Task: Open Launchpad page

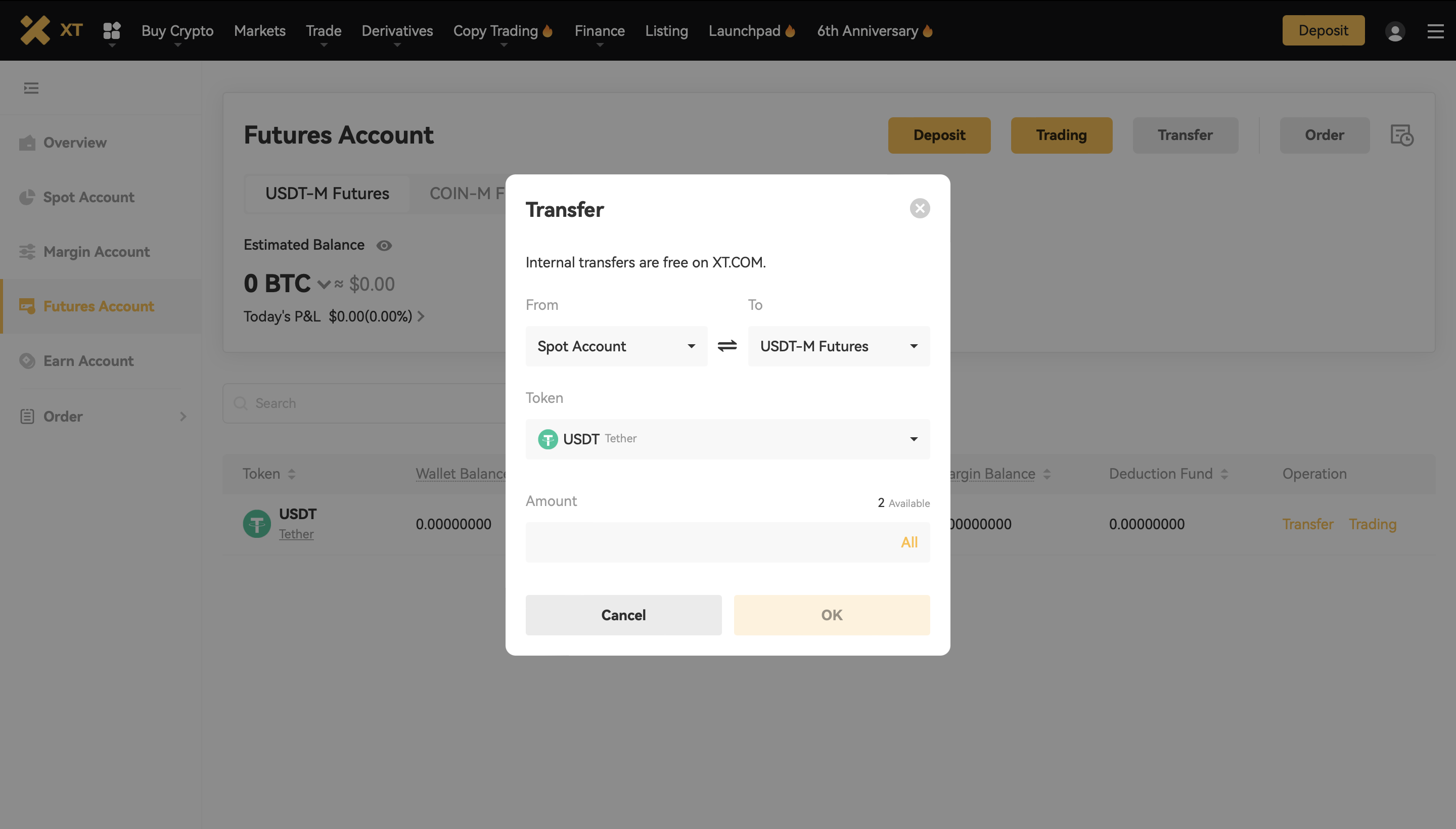Action: coord(751,31)
